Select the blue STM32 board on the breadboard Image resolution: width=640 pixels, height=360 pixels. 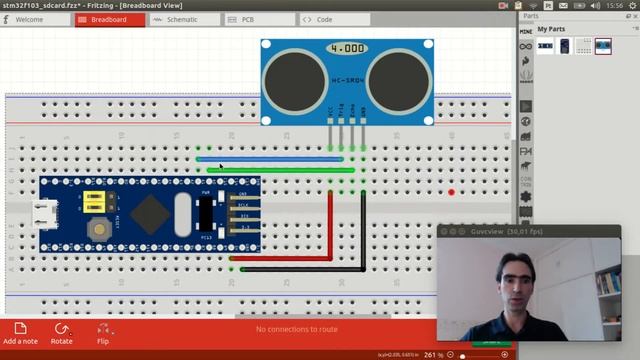pos(150,214)
